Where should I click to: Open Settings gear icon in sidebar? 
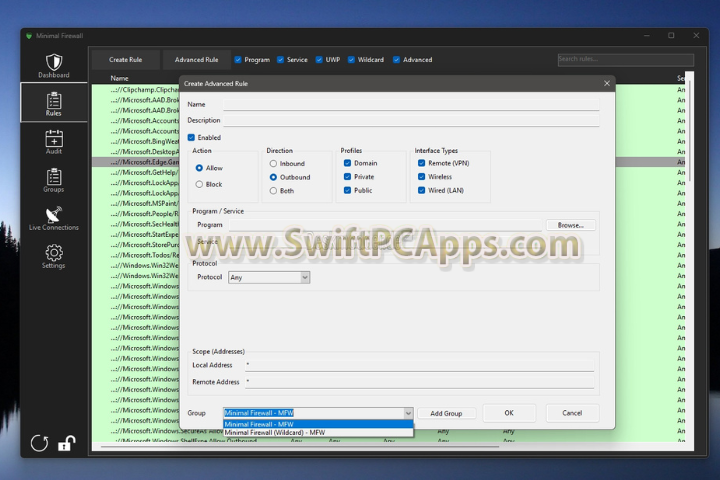click(54, 253)
